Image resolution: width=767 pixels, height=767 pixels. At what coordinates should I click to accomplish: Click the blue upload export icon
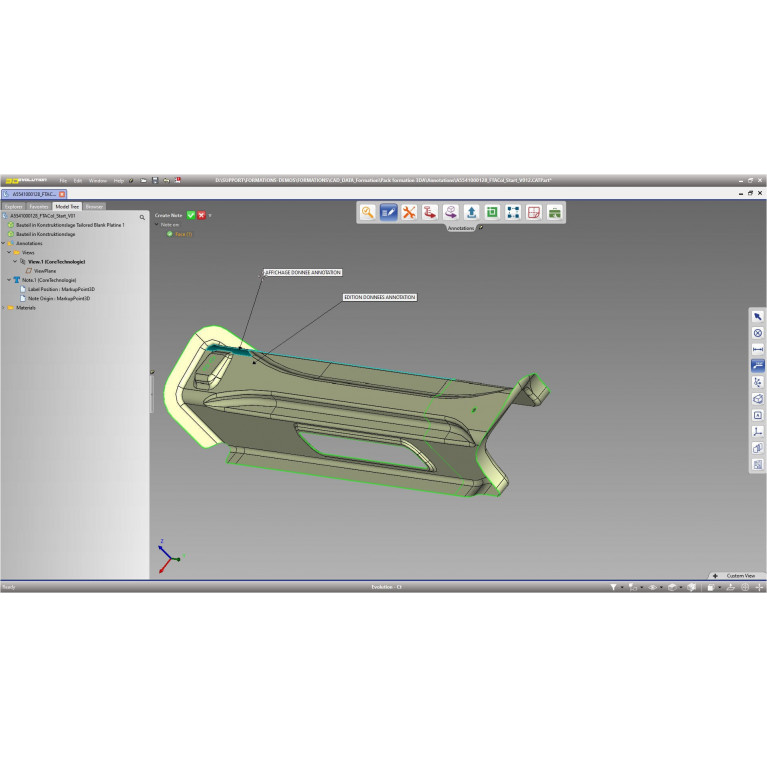tap(472, 212)
